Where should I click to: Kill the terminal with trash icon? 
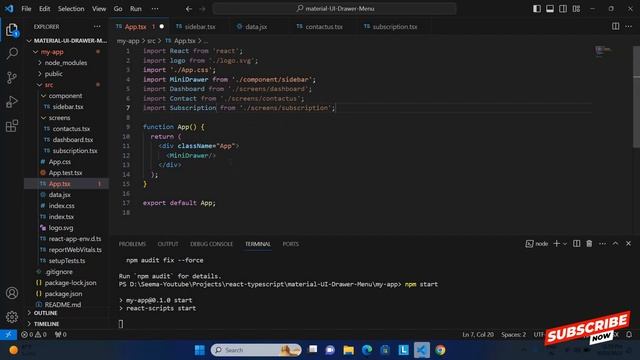coord(589,244)
